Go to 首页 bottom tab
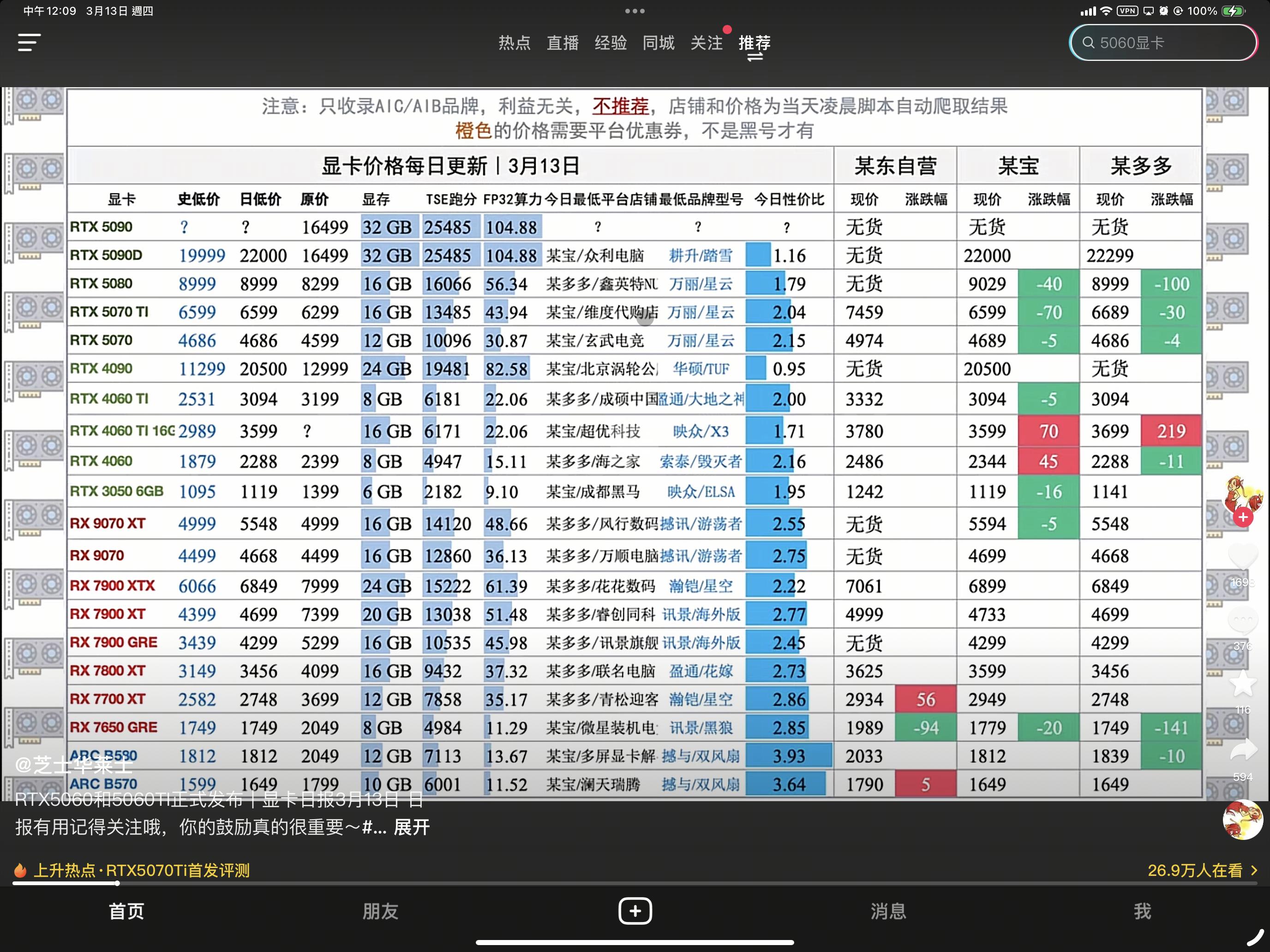 pyautogui.click(x=126, y=911)
